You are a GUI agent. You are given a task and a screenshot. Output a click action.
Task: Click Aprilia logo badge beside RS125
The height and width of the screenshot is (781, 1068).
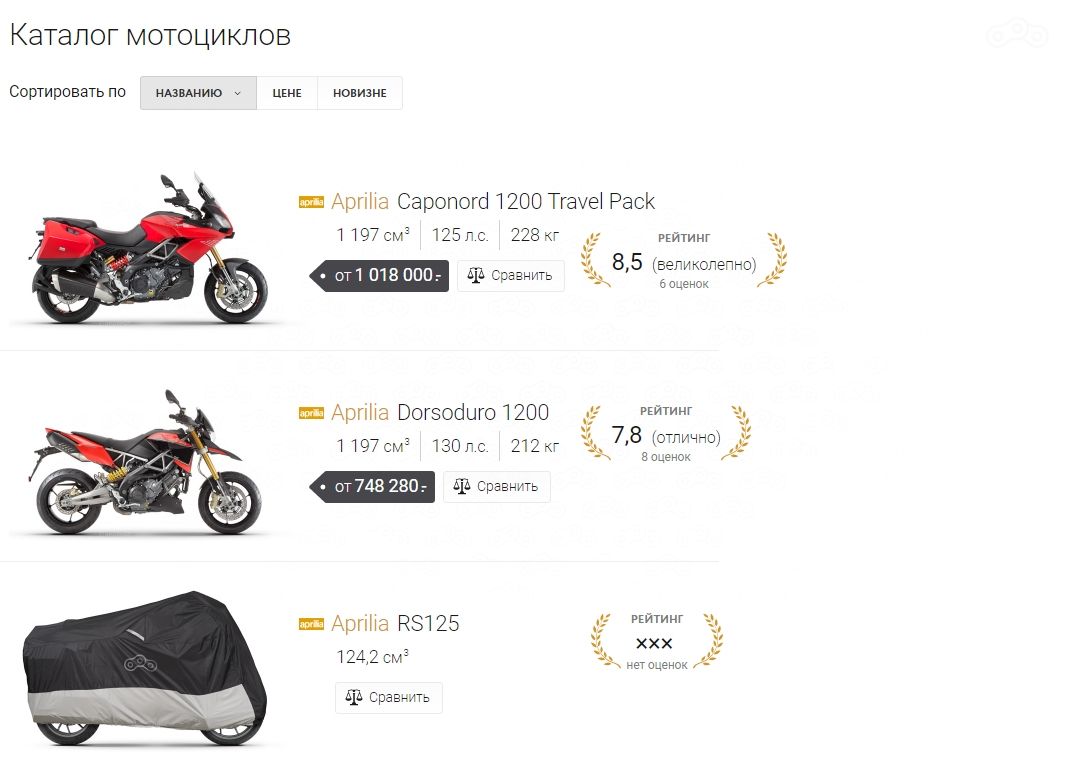click(x=311, y=624)
